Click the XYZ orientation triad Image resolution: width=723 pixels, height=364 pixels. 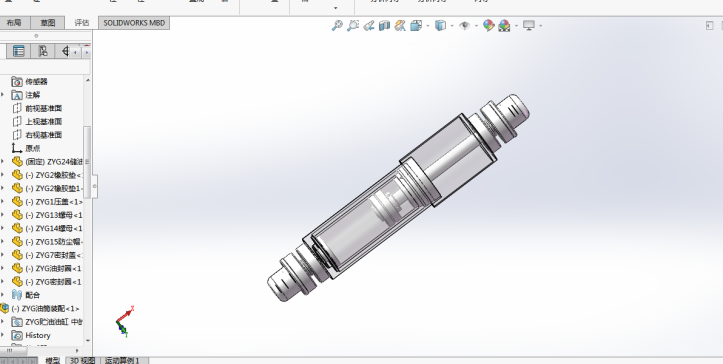pyautogui.click(x=124, y=322)
